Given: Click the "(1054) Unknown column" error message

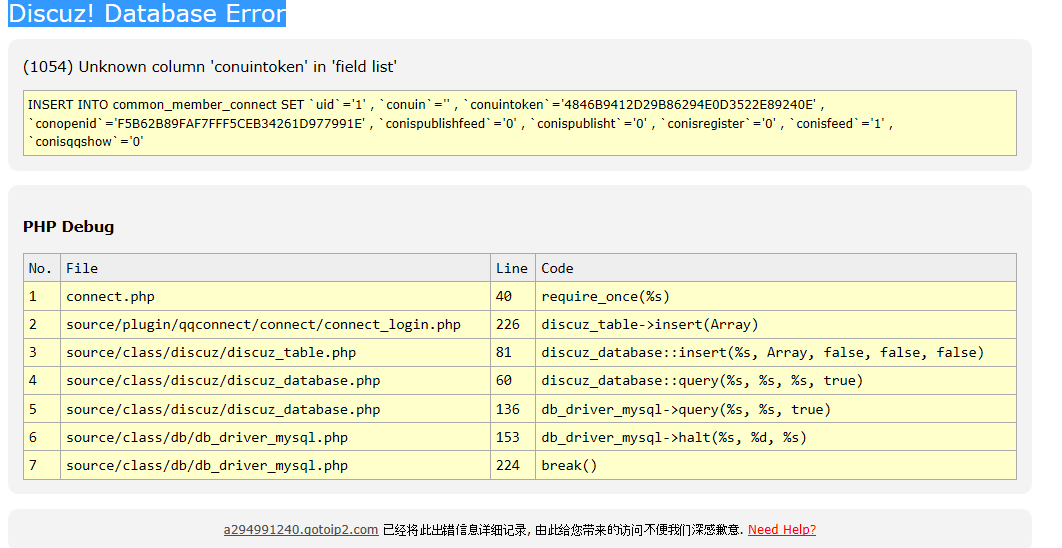Looking at the screenshot, I should pyautogui.click(x=210, y=67).
